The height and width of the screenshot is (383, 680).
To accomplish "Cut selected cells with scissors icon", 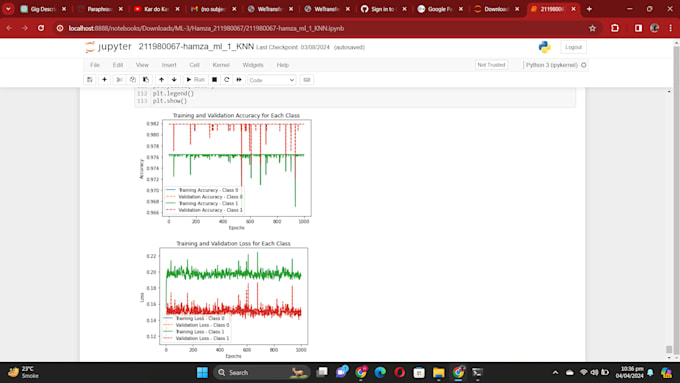I will 120,80.
